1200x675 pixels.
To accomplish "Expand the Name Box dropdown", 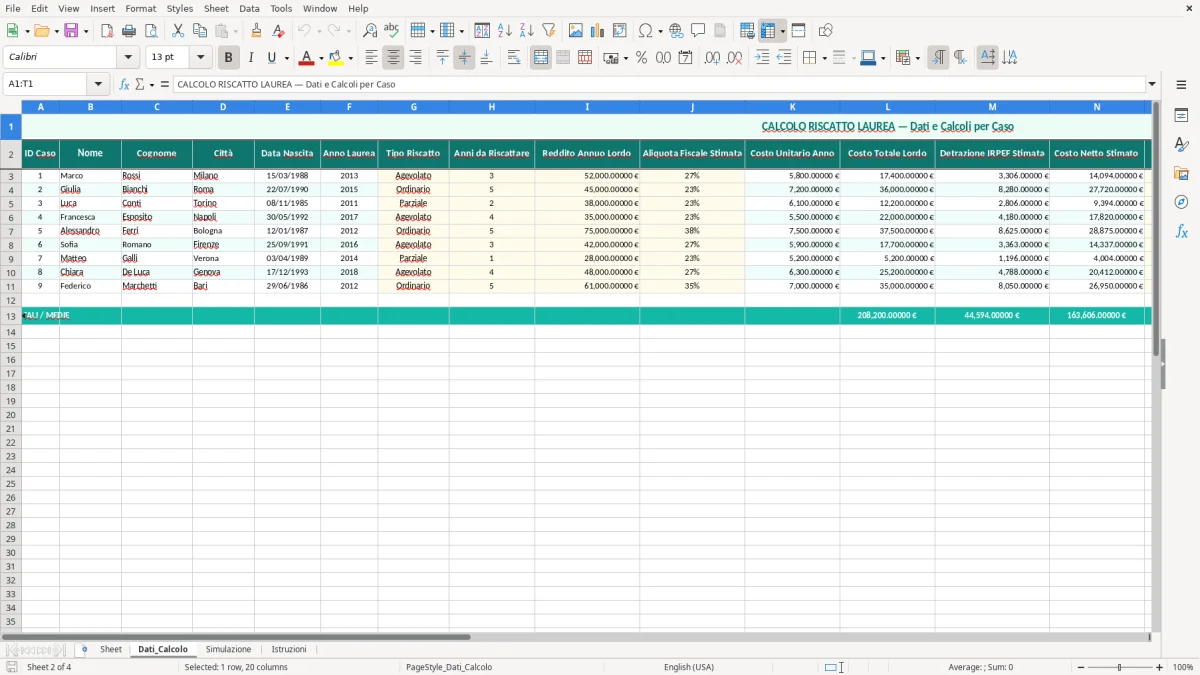I will click(98, 84).
